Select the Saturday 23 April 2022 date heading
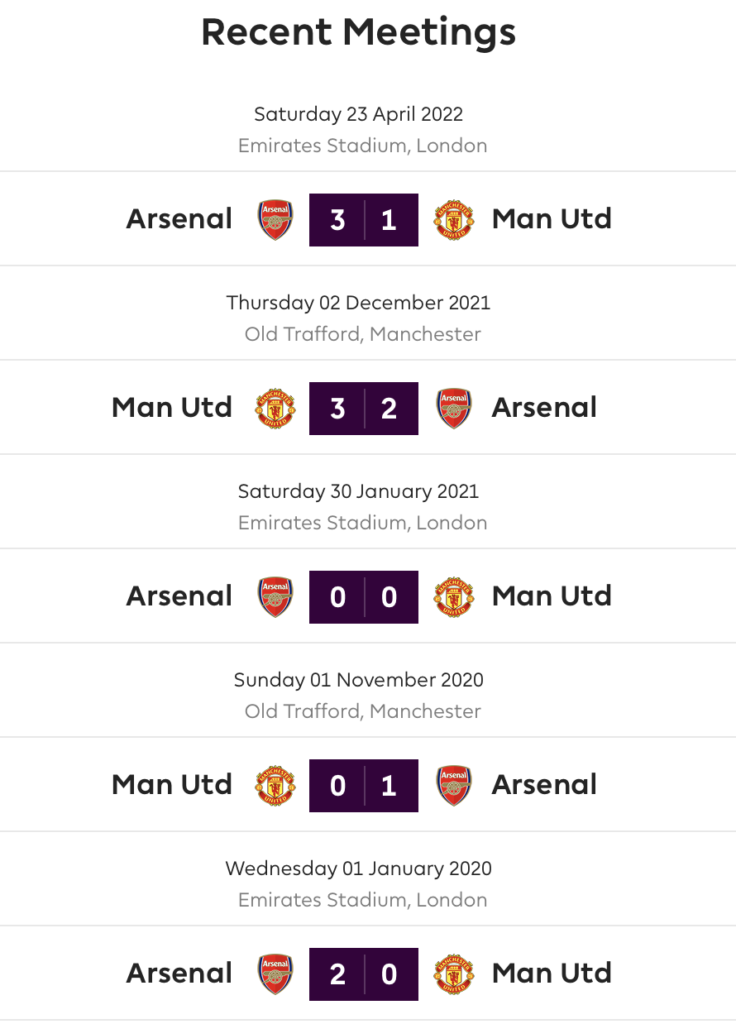This screenshot has width=736, height=1024. coord(359,114)
